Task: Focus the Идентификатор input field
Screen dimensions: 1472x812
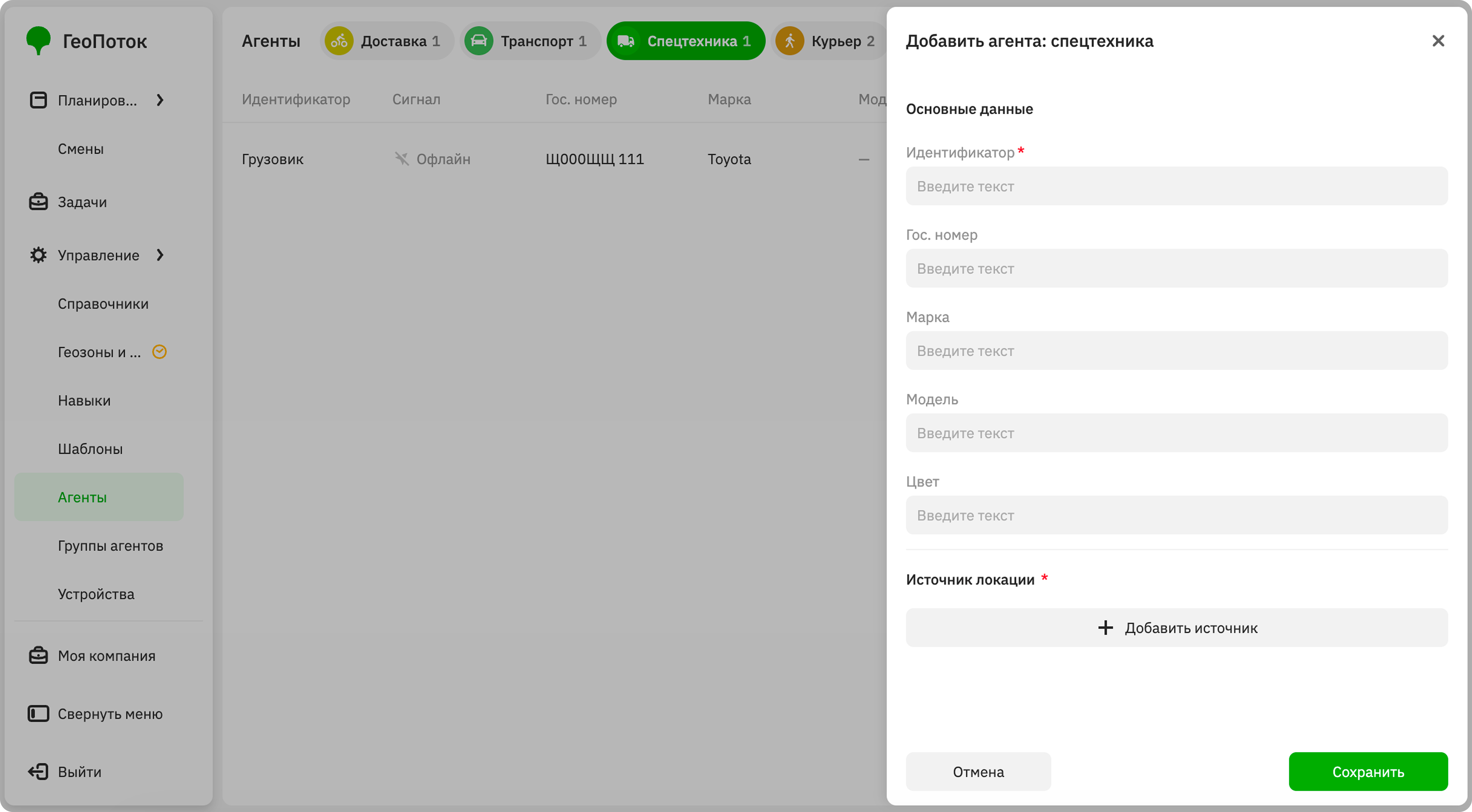Action: [x=1177, y=186]
